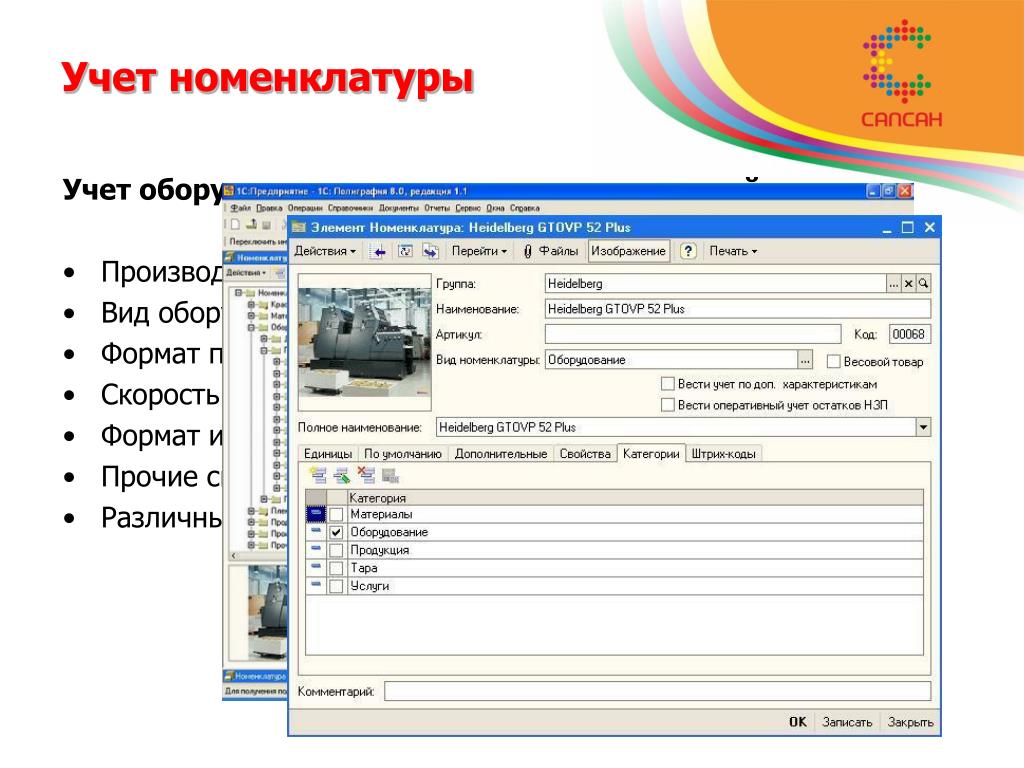Click the Изображение toolbar button
Screen dimensions: 1024x768
[628, 251]
